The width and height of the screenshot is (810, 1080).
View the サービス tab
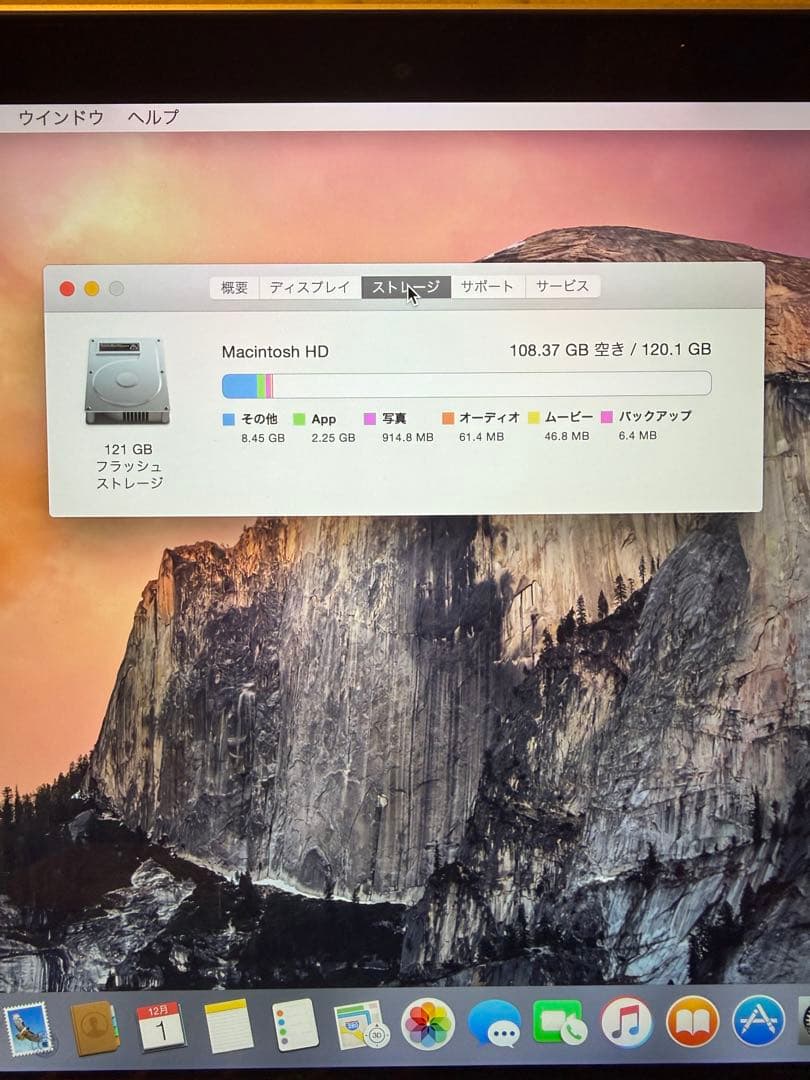562,287
